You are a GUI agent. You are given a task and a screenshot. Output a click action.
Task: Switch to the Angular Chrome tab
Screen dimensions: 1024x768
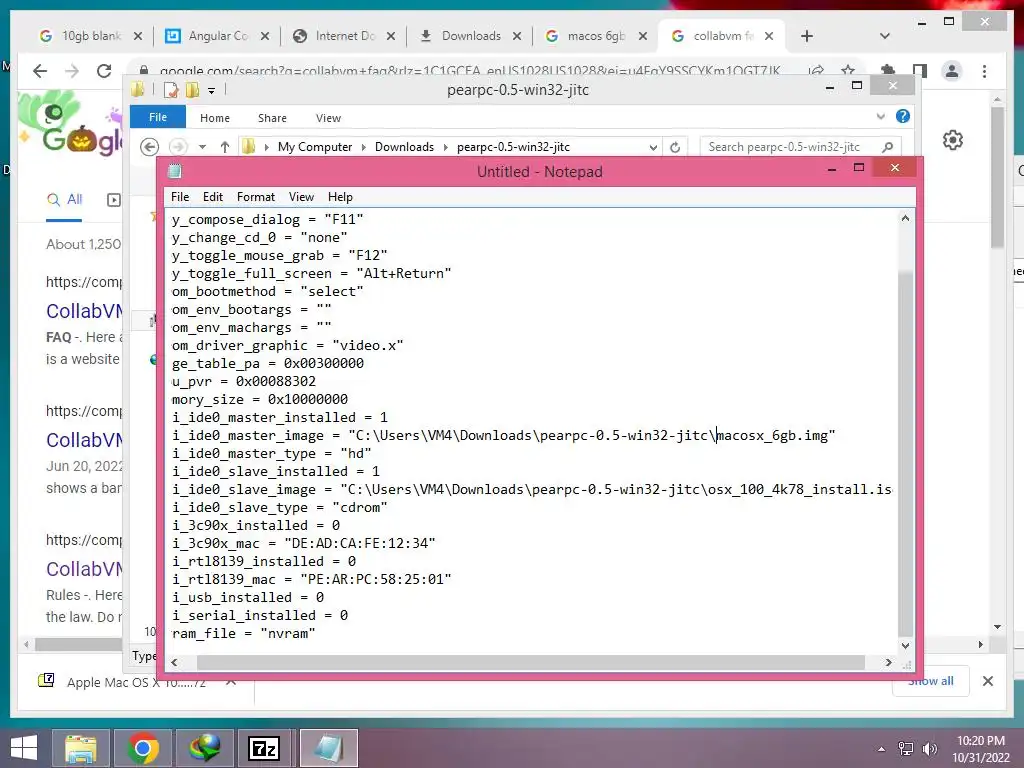[x=217, y=36]
